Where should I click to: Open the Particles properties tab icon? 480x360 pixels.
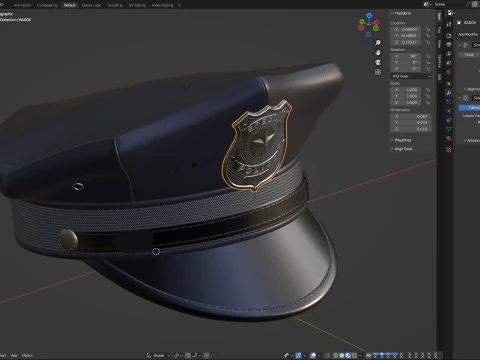pos(449,102)
